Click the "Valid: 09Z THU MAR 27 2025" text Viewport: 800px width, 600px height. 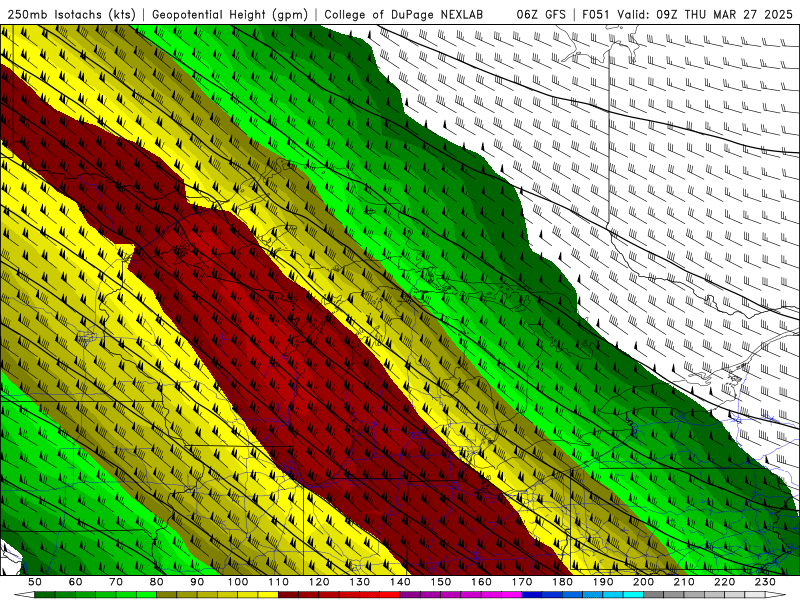[x=705, y=15]
